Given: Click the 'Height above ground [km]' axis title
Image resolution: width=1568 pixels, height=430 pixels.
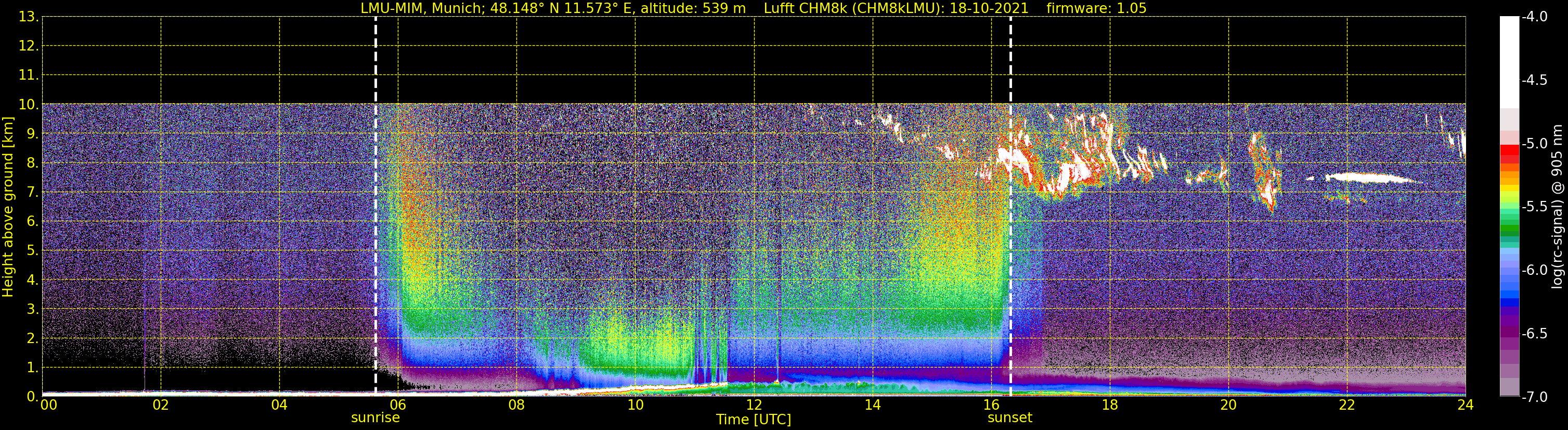Looking at the screenshot, I should [x=8, y=207].
